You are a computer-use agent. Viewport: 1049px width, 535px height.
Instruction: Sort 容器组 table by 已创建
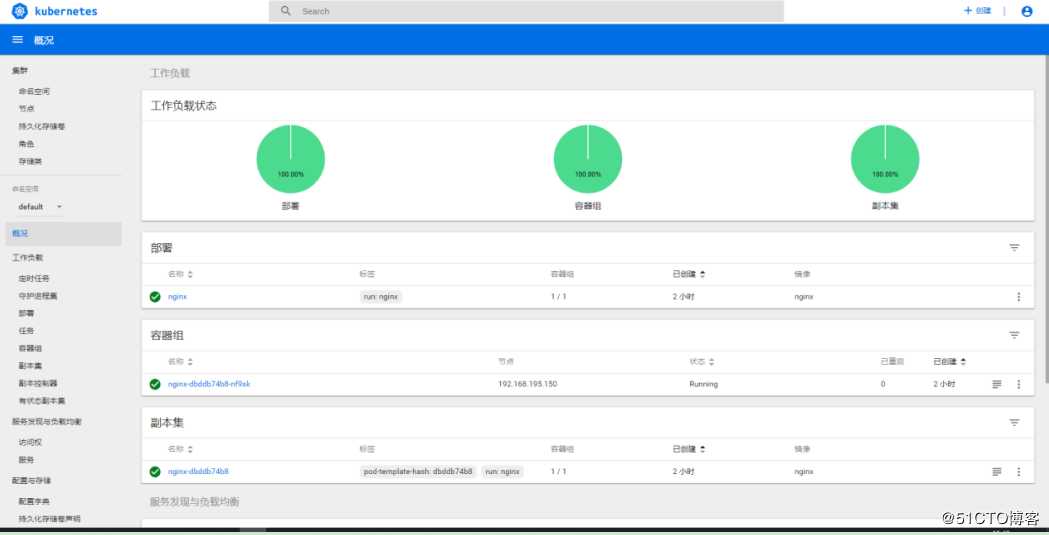coord(949,362)
